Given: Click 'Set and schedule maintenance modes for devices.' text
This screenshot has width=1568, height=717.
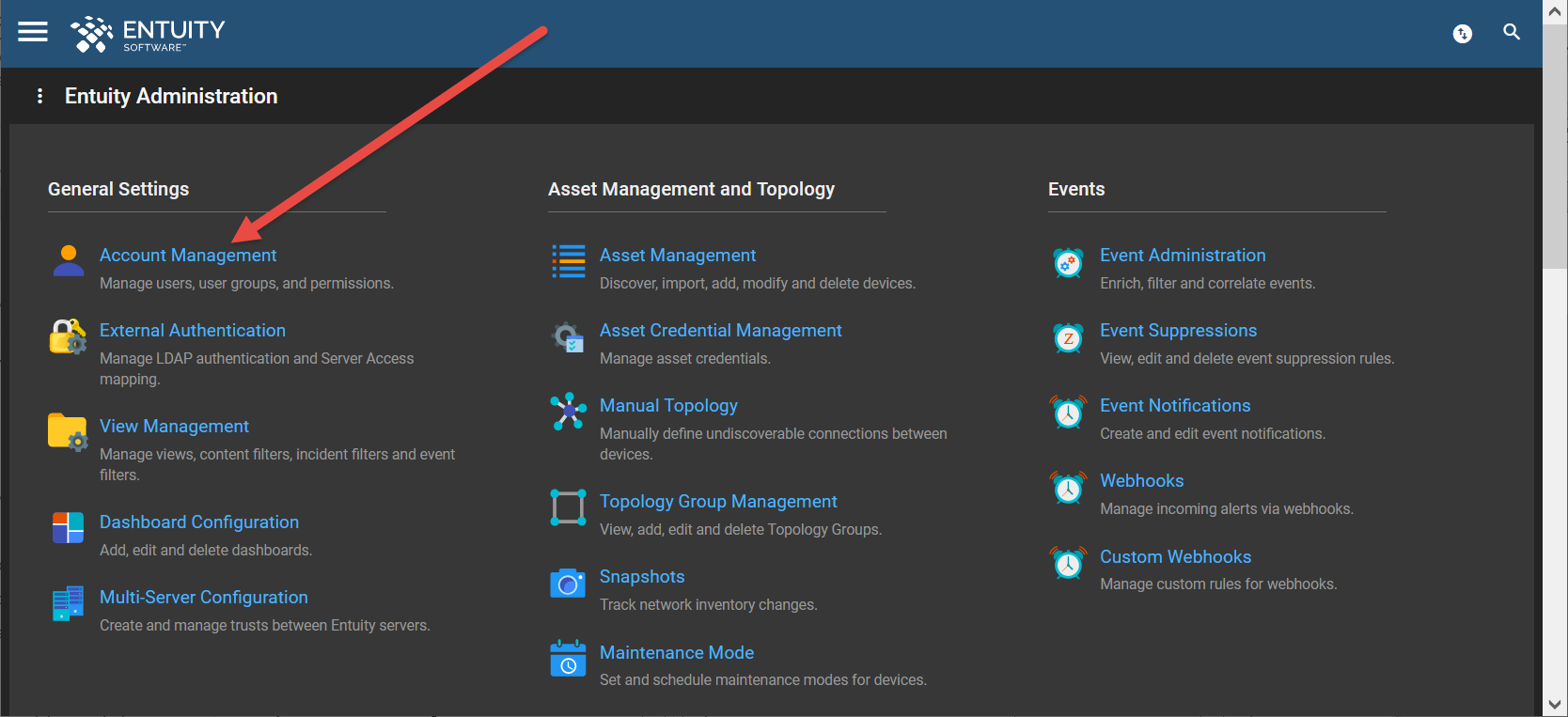Looking at the screenshot, I should coord(763,680).
